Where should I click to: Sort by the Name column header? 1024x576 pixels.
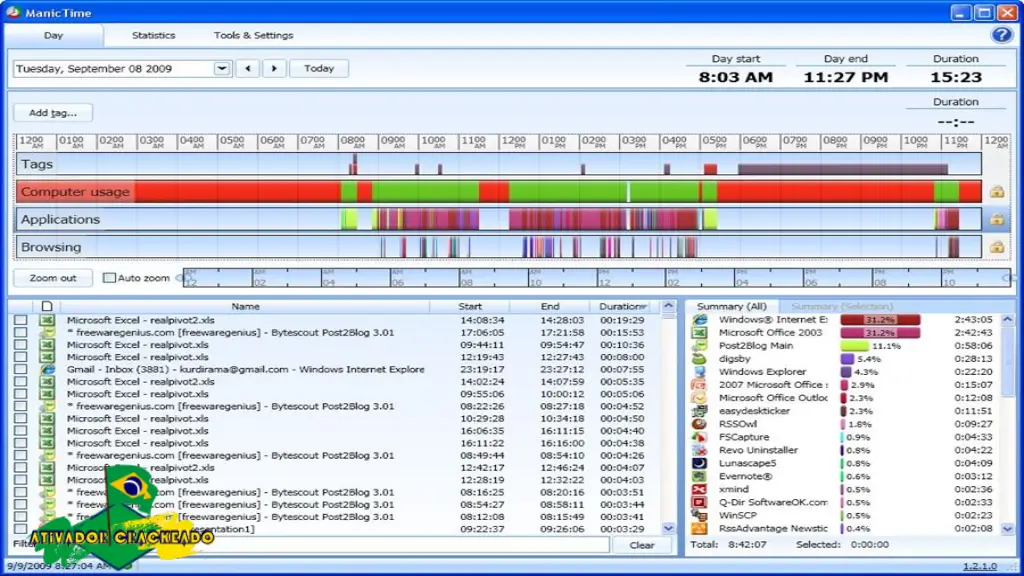click(245, 306)
